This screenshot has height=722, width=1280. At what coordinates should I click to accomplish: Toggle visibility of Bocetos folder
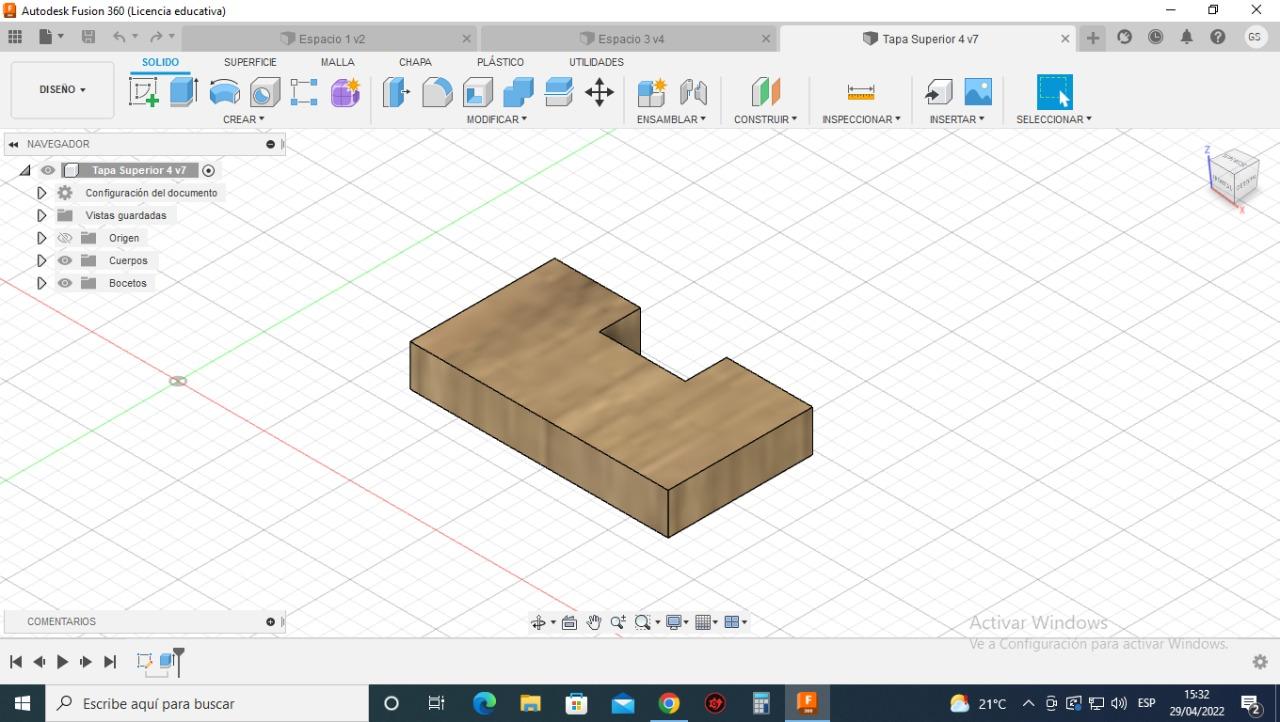click(65, 283)
